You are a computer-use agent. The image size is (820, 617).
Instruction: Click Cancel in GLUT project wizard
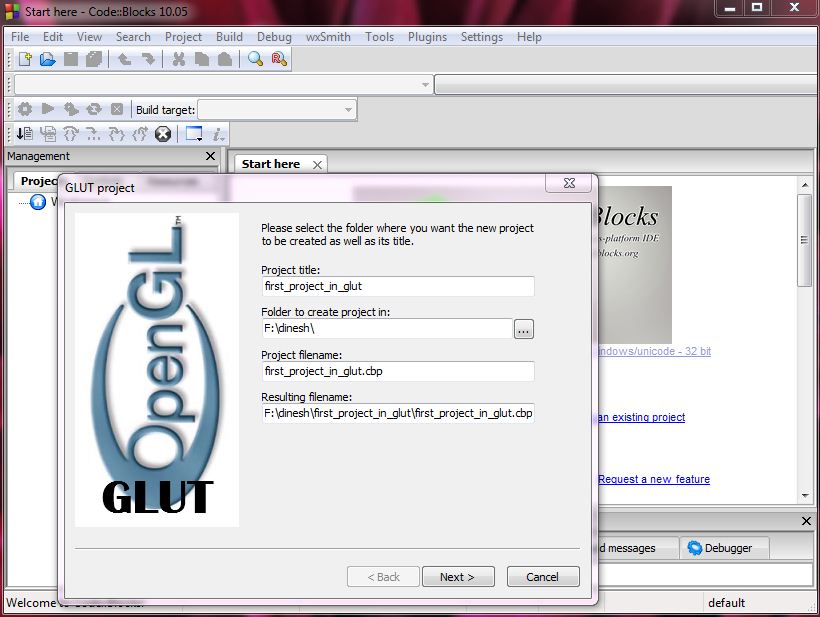pyautogui.click(x=543, y=577)
